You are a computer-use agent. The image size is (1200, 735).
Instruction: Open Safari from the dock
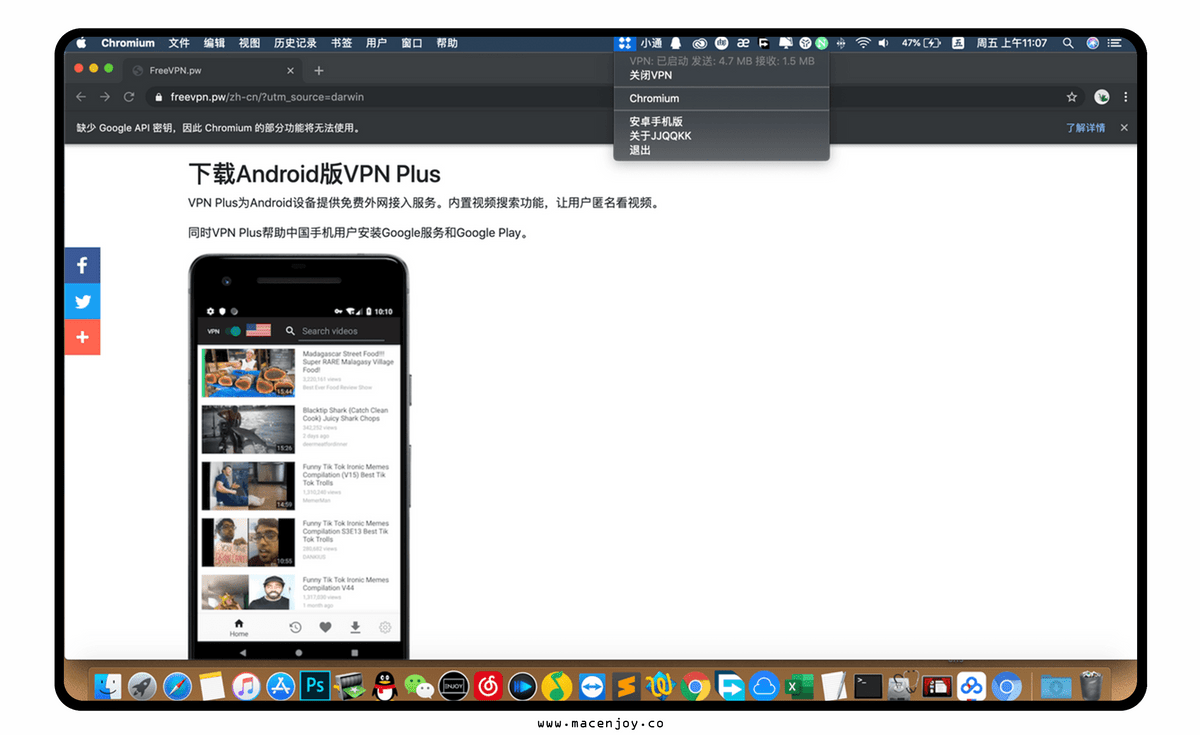178,686
